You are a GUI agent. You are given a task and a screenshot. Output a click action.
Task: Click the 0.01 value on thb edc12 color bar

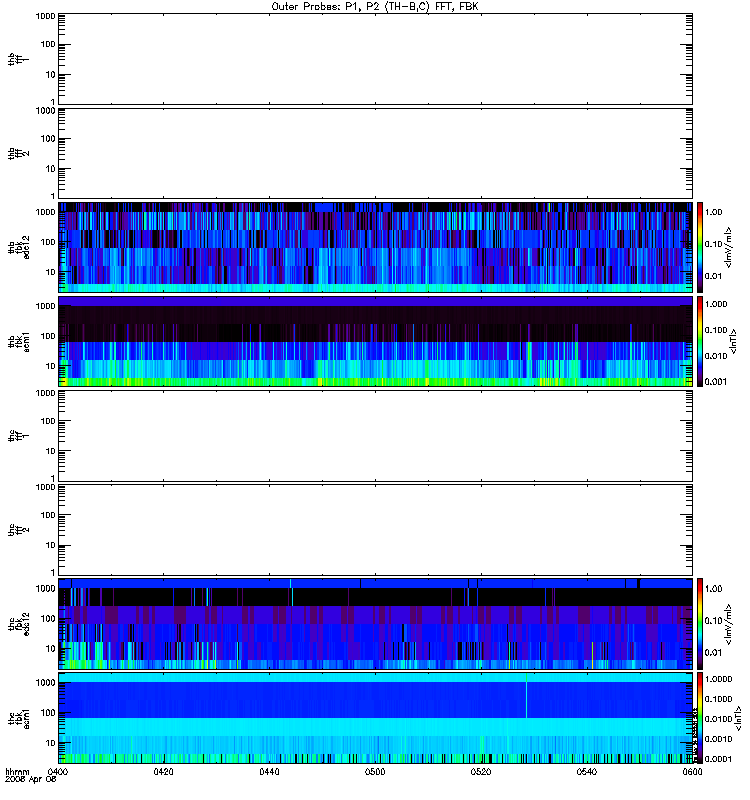click(713, 276)
